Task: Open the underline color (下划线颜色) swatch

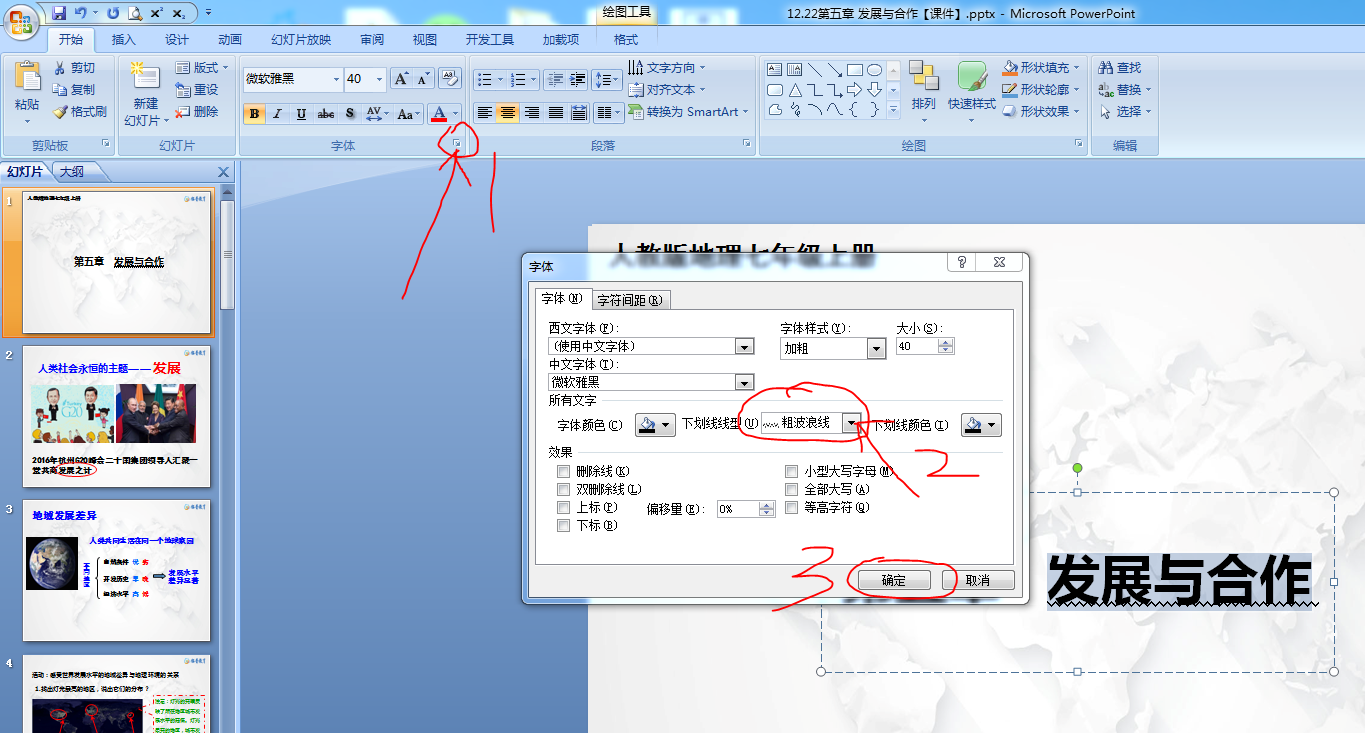Action: pyautogui.click(x=980, y=424)
